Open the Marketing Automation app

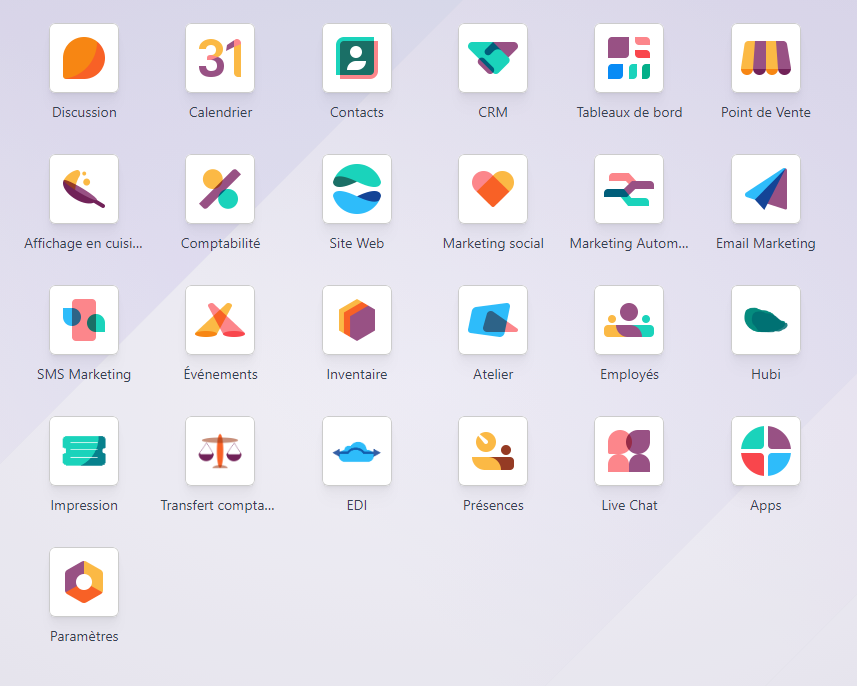(629, 189)
